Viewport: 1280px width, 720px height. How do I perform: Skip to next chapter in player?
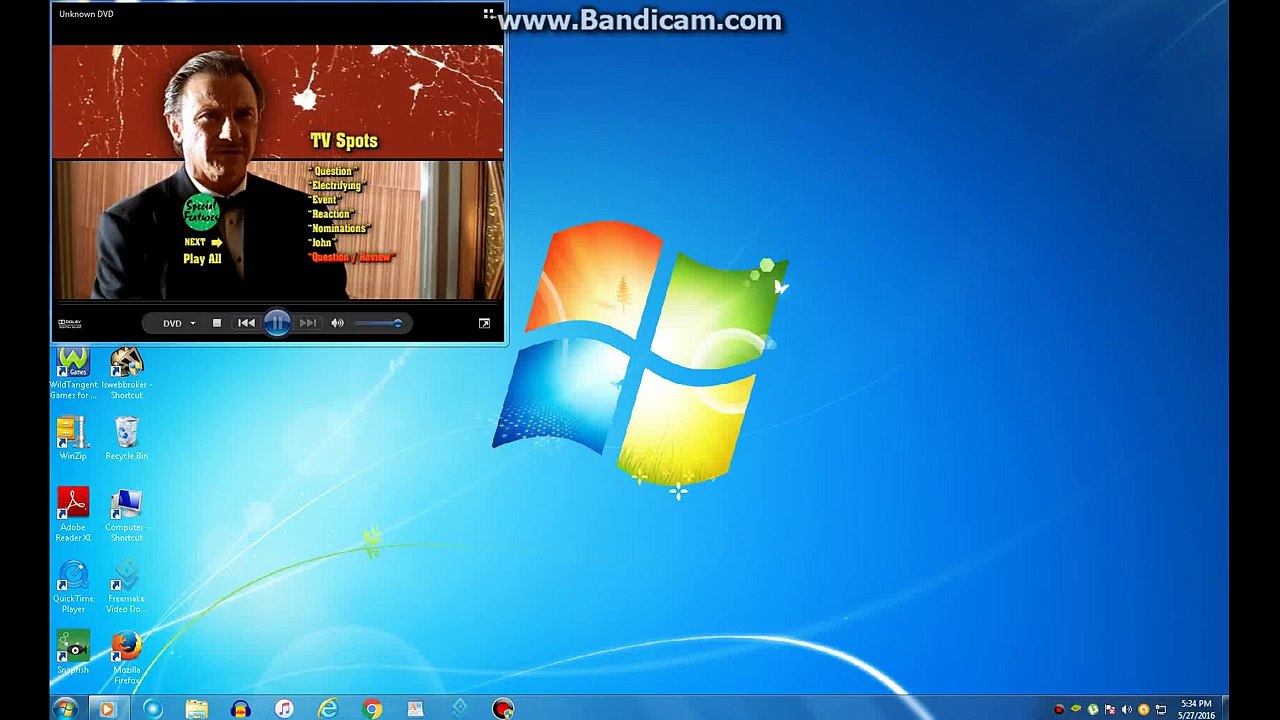pyautogui.click(x=308, y=323)
